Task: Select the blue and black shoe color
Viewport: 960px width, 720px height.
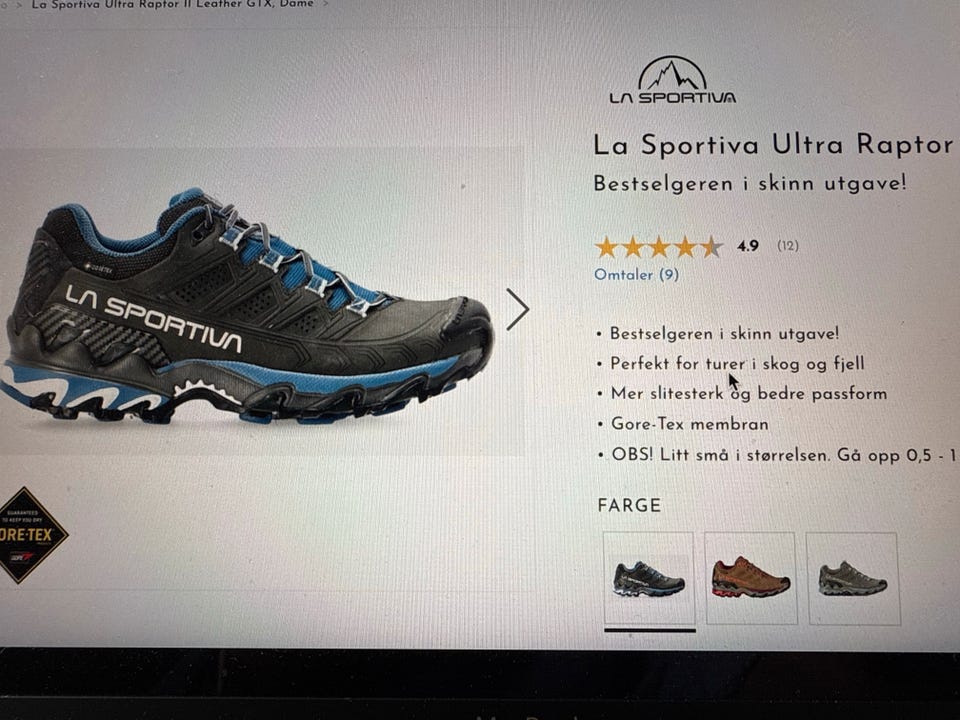Action: pyautogui.click(x=649, y=579)
